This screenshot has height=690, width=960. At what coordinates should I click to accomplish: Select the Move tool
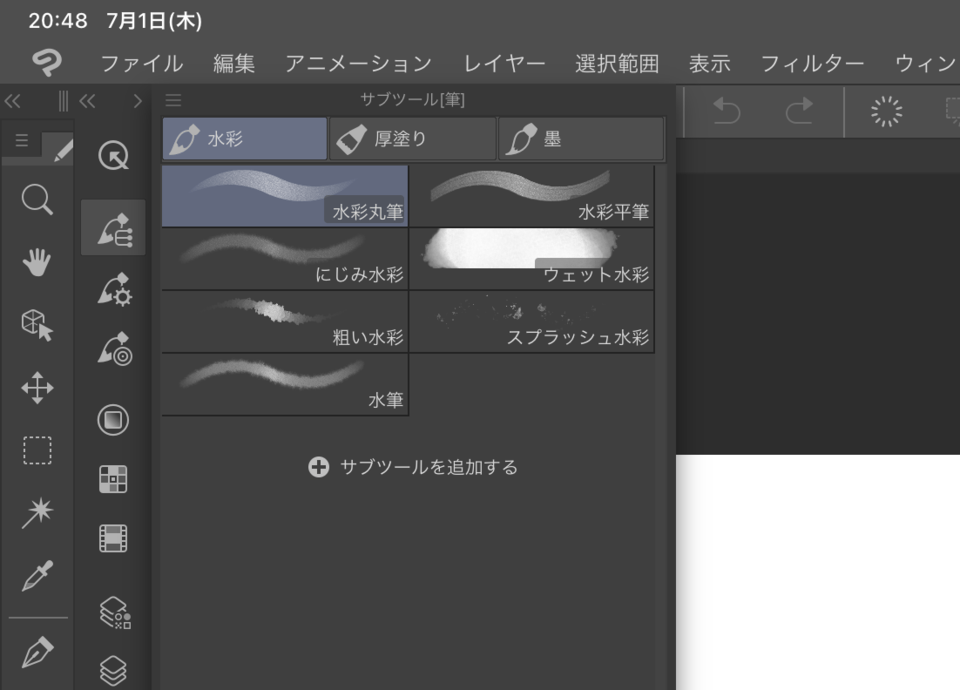click(37, 388)
